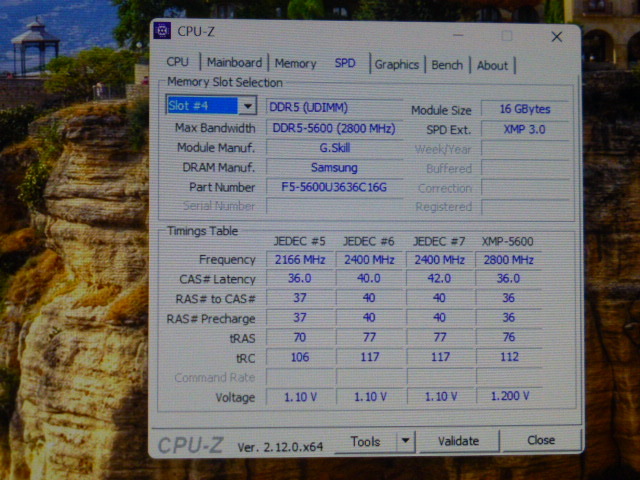Select the XMP tRC value 112
Viewport: 640px width, 480px height.
tap(509, 357)
